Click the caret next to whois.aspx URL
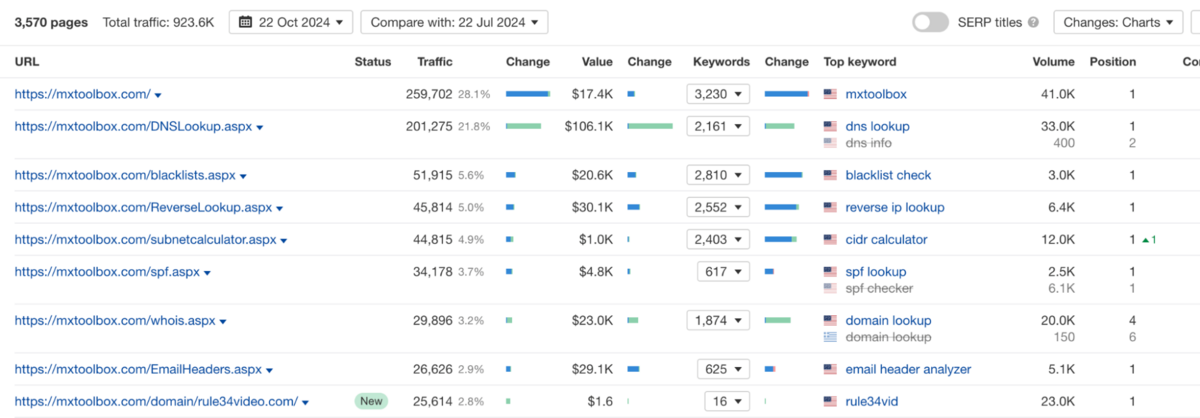Viewport: 1200px width, 418px height. point(223,322)
